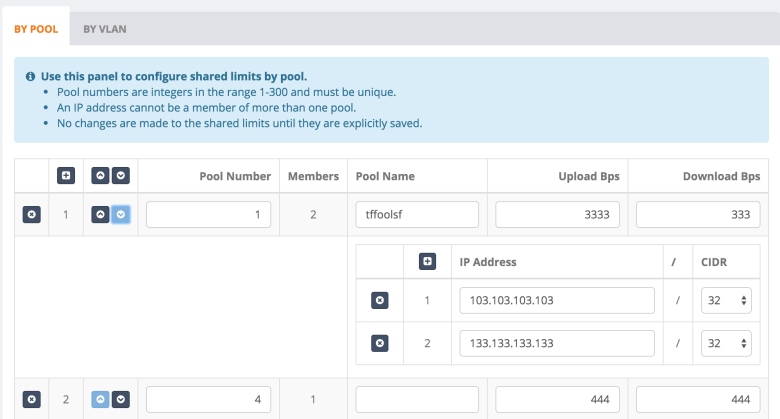
Task: Move all pools up using header arrow
Action: pyautogui.click(x=101, y=176)
